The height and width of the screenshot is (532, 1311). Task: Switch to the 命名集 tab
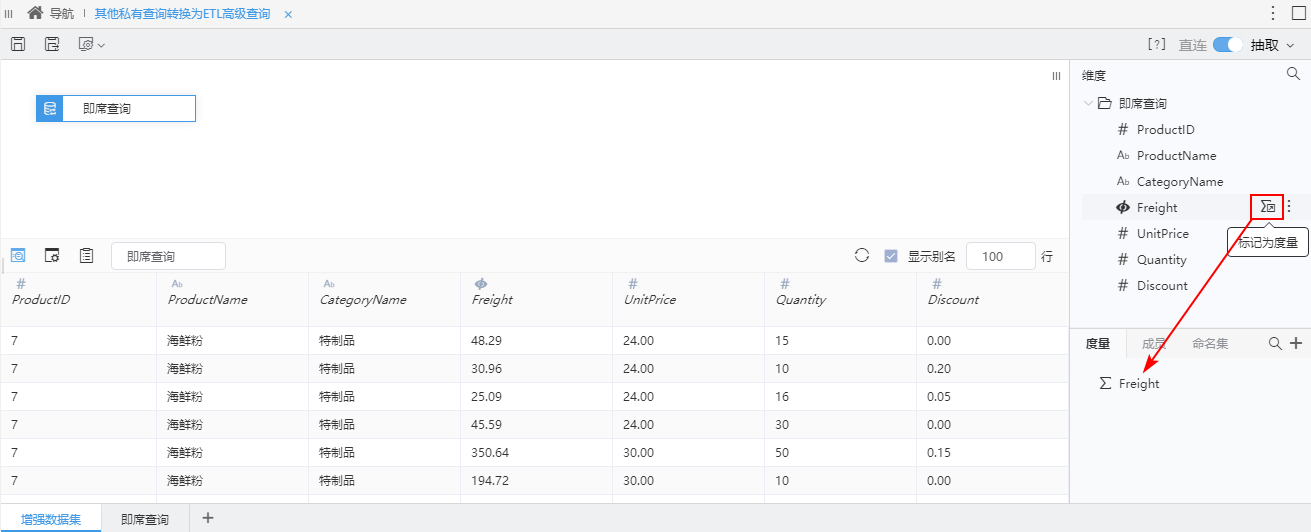(1210, 343)
